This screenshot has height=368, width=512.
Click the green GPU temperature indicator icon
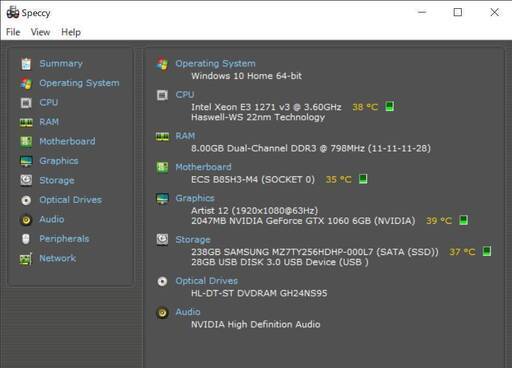click(x=464, y=220)
